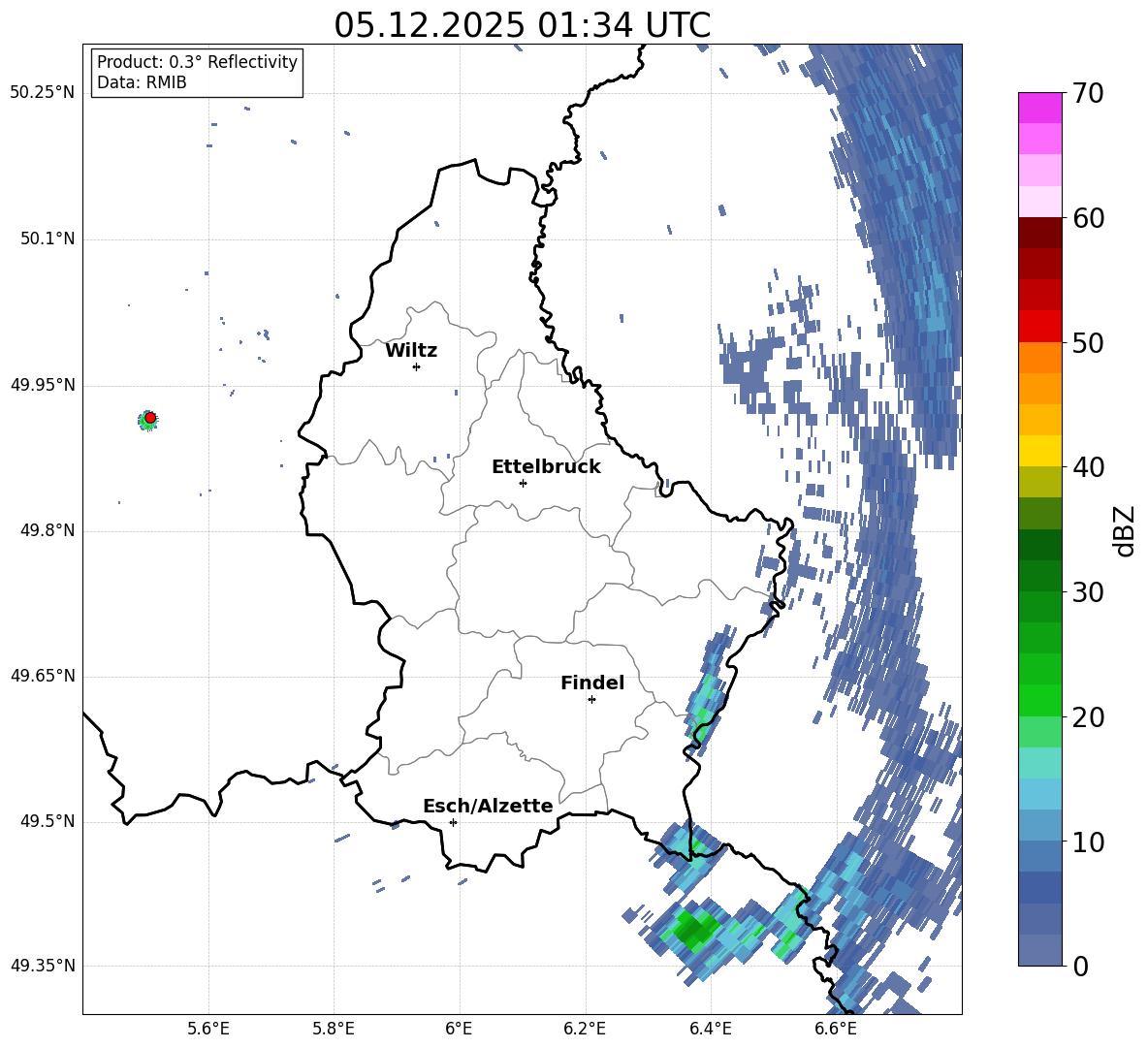
Task: Click the orange colorbar swatch below 50
Action: pos(1039,358)
